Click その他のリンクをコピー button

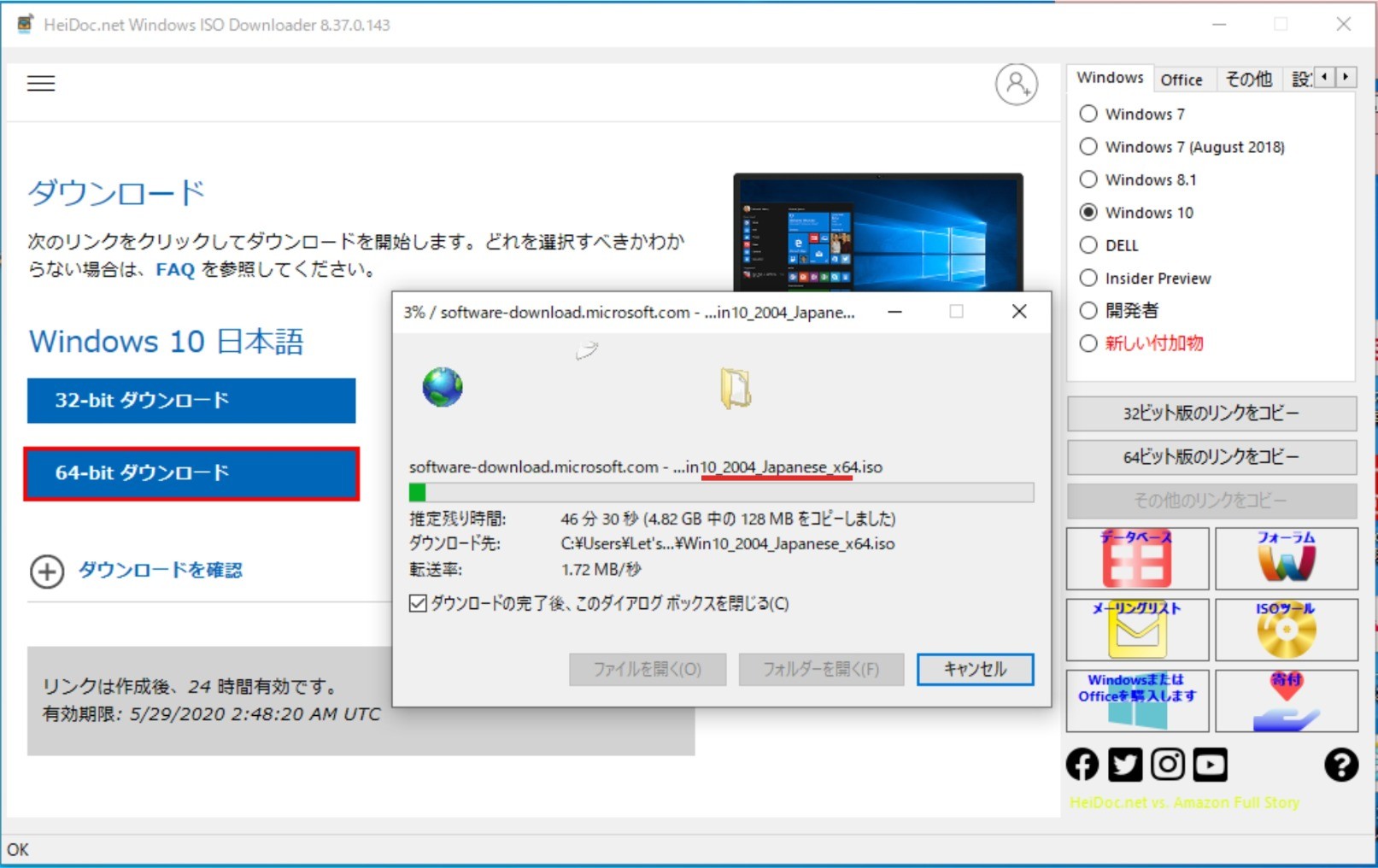coord(1211,501)
